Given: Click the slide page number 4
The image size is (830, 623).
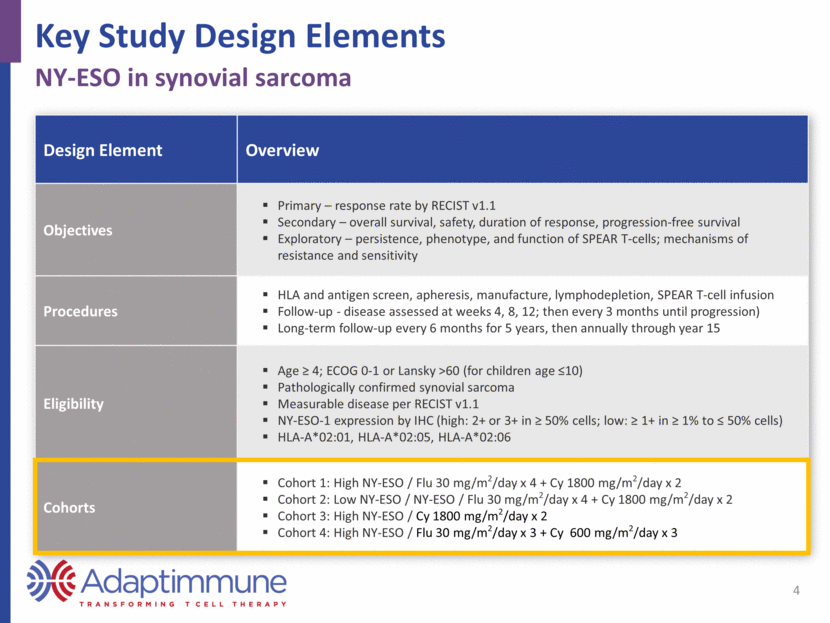Looking at the screenshot, I should 796,591.
